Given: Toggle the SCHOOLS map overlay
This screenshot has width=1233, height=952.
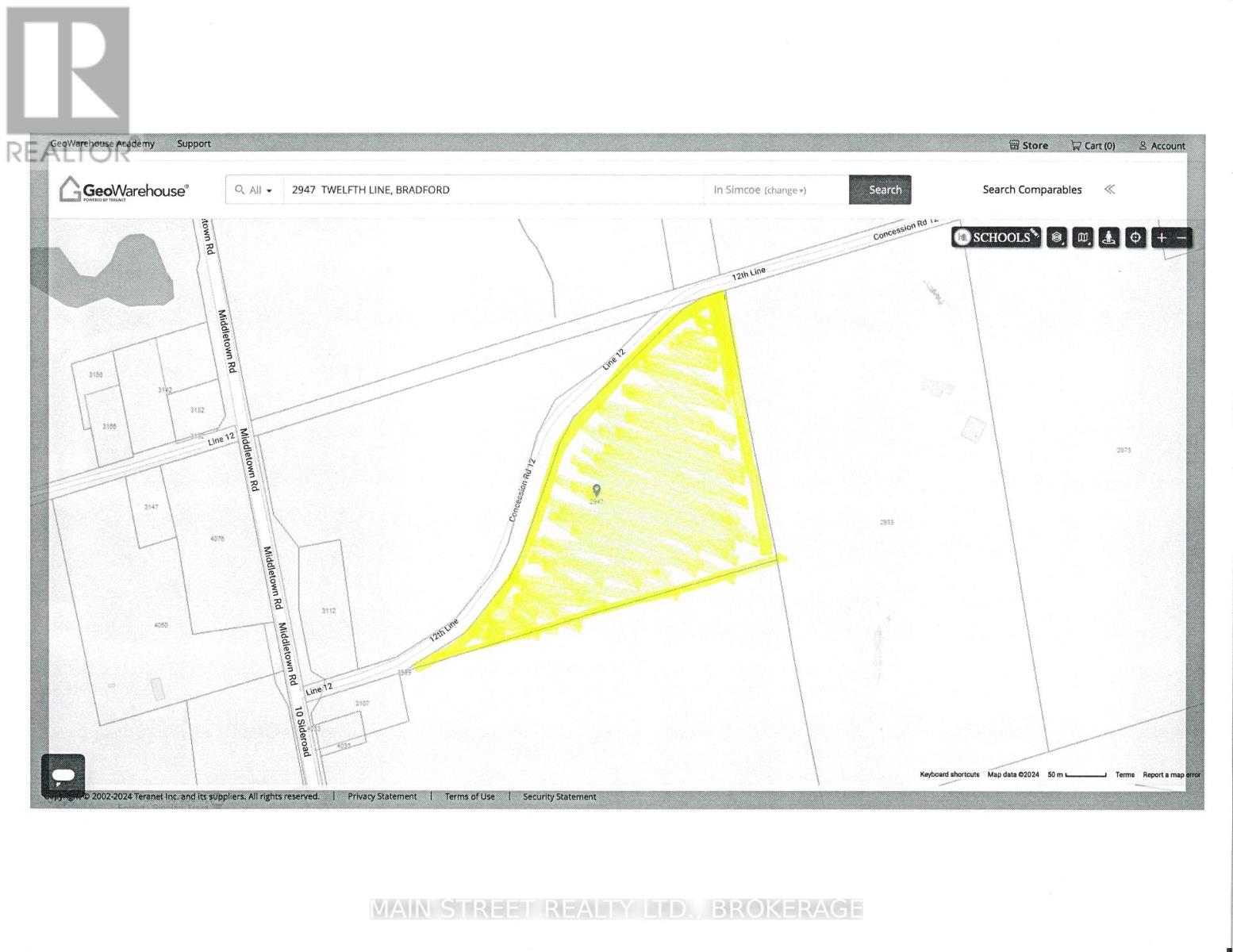Looking at the screenshot, I should coord(996,237).
